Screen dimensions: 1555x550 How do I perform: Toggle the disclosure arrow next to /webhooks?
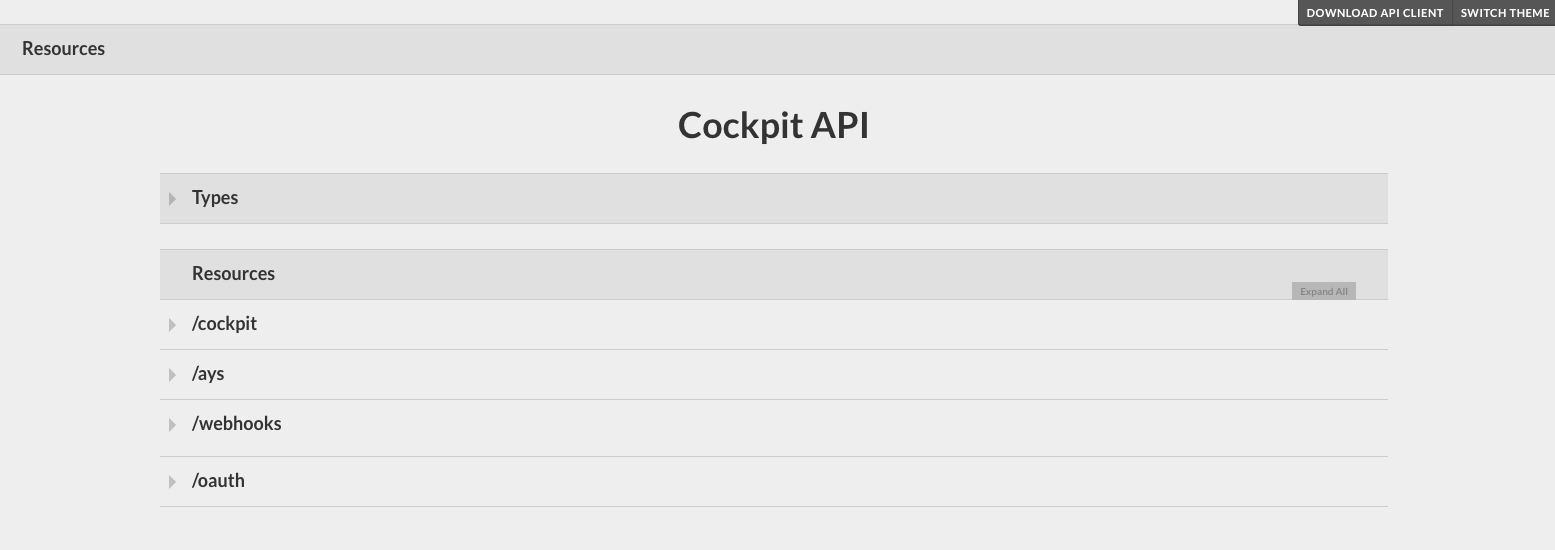pyautogui.click(x=172, y=424)
